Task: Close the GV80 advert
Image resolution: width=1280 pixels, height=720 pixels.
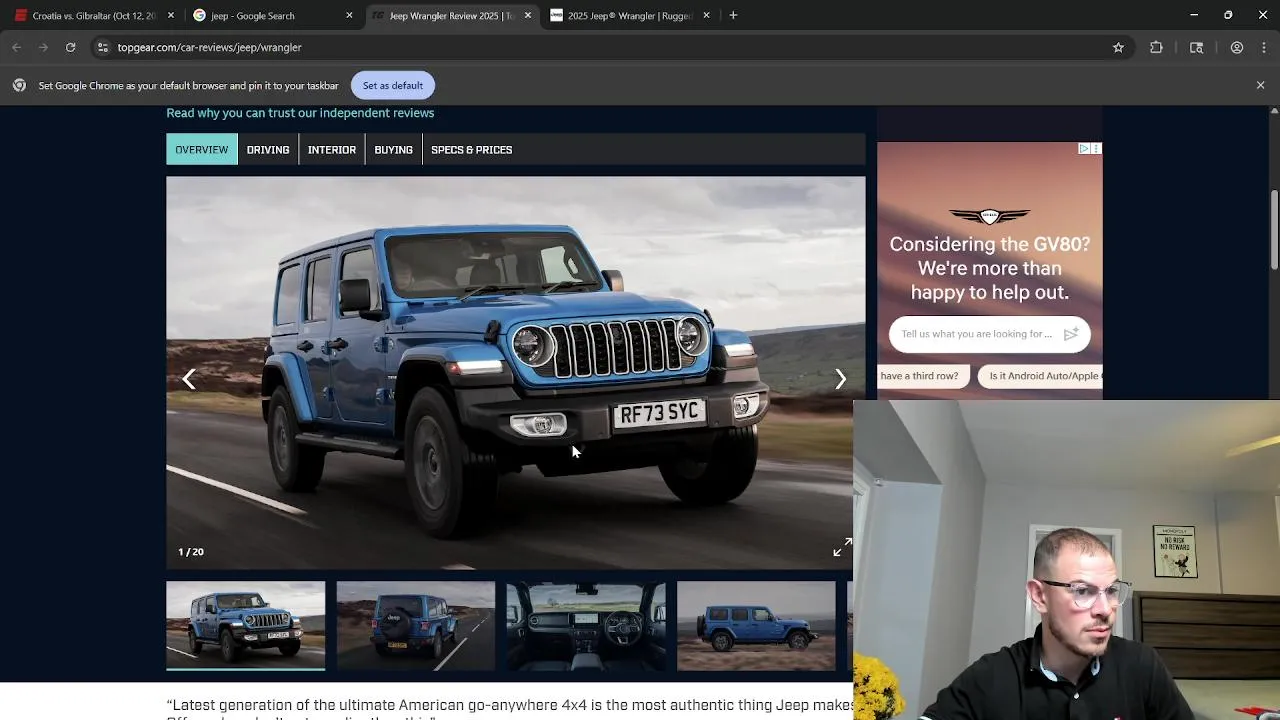Action: 1096,148
